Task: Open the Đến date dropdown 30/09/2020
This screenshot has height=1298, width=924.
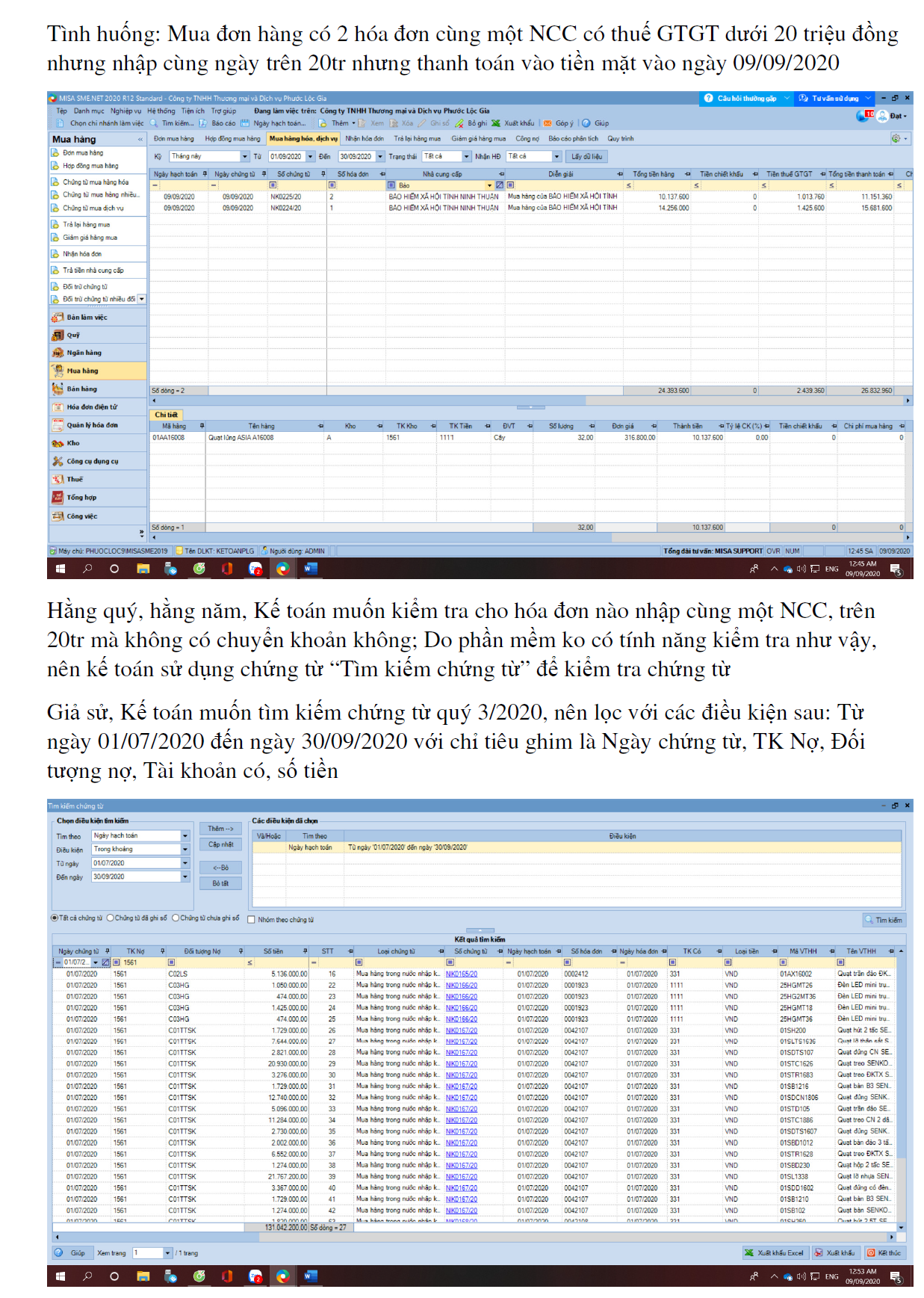Action: point(380,156)
